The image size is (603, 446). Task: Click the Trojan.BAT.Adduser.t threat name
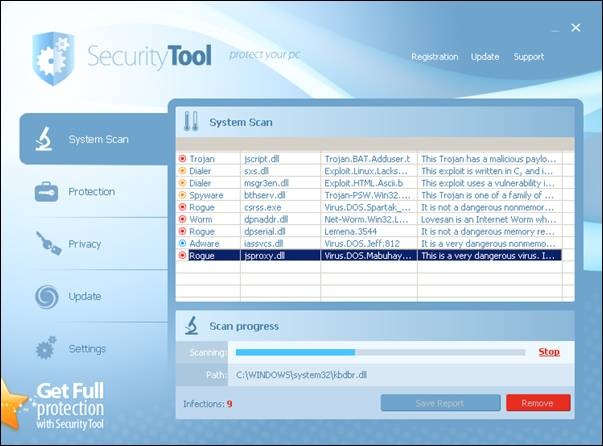tap(367, 159)
